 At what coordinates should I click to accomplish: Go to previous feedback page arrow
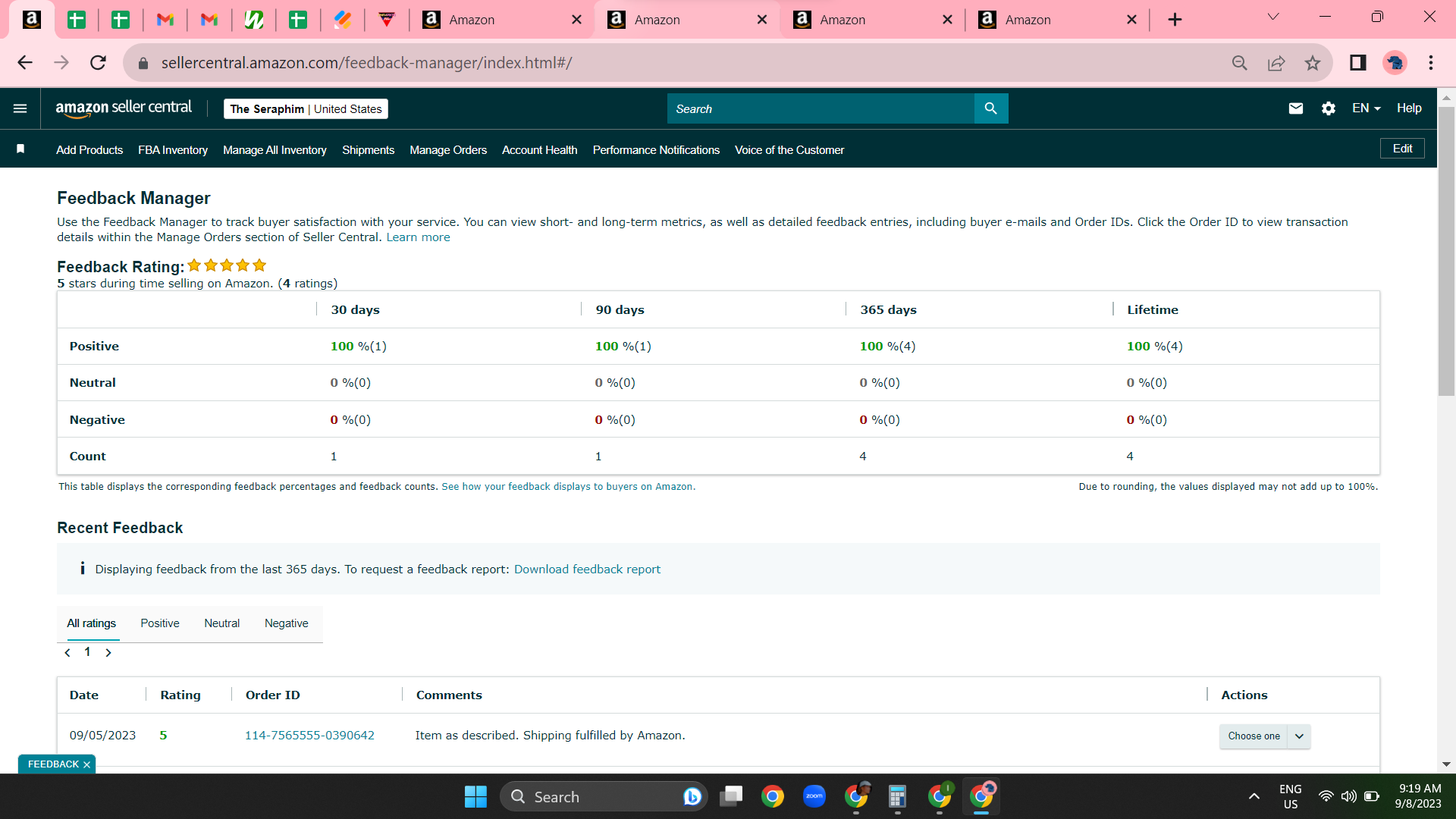[x=67, y=653]
